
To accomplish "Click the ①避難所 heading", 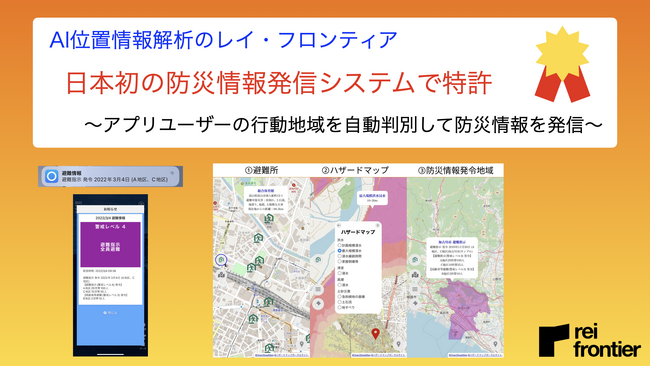I will [261, 170].
